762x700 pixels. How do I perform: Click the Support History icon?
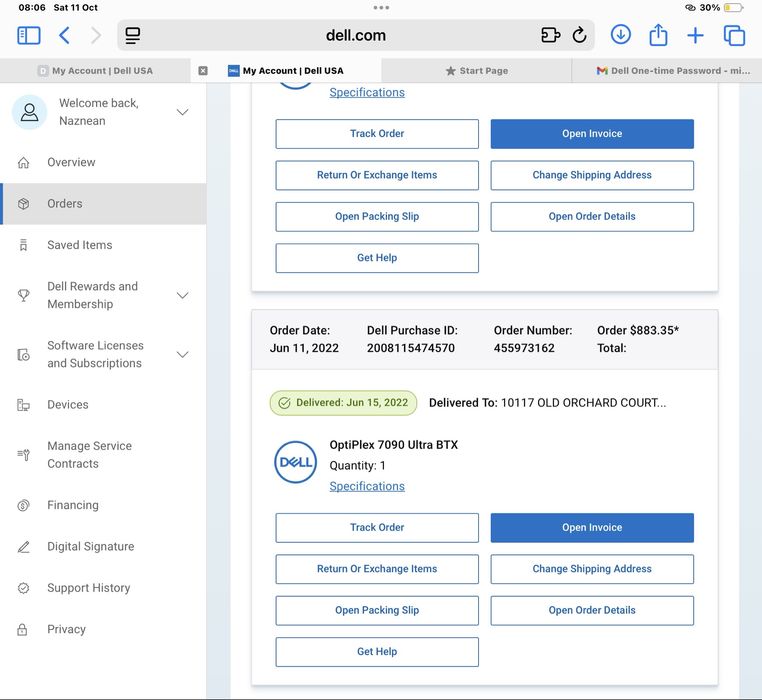point(23,588)
